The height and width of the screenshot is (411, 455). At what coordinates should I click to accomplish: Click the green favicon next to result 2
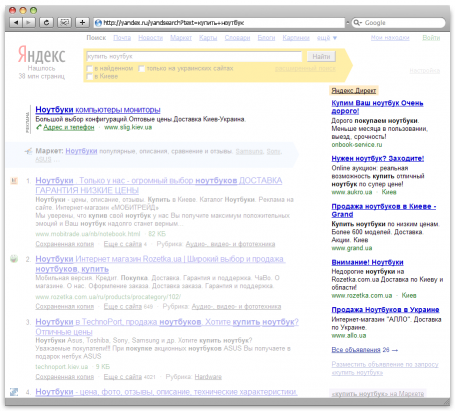click(x=14, y=259)
